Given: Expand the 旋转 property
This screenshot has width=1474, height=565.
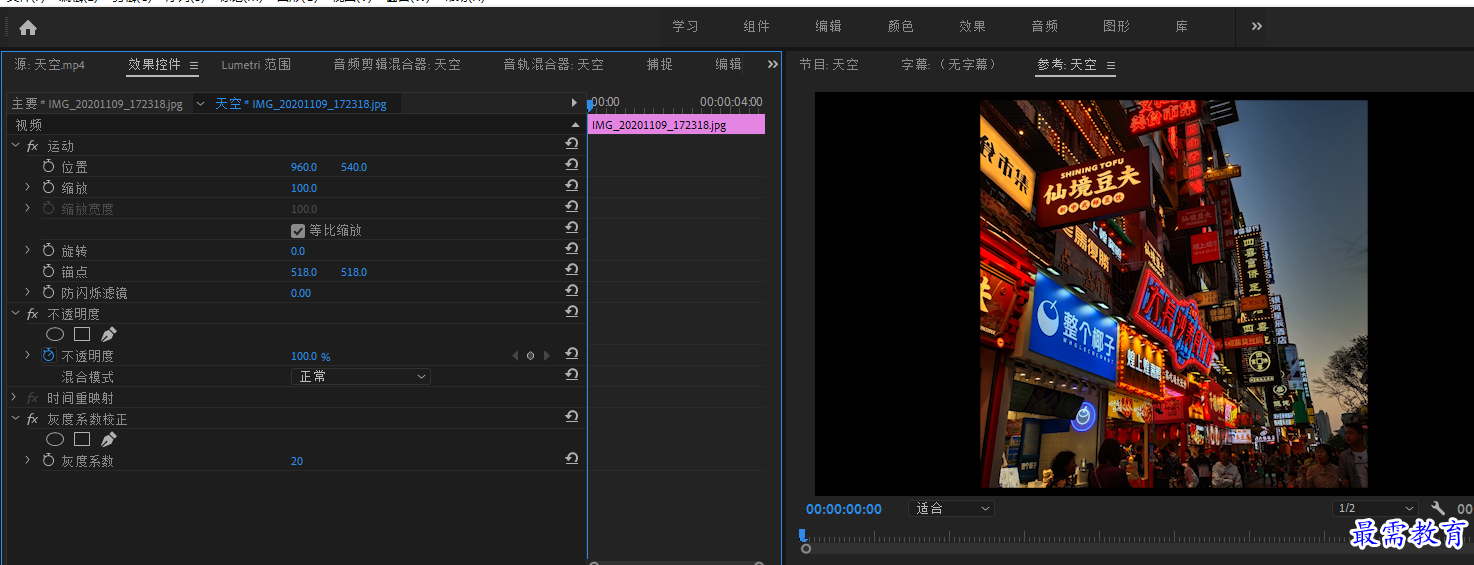Looking at the screenshot, I should (28, 250).
